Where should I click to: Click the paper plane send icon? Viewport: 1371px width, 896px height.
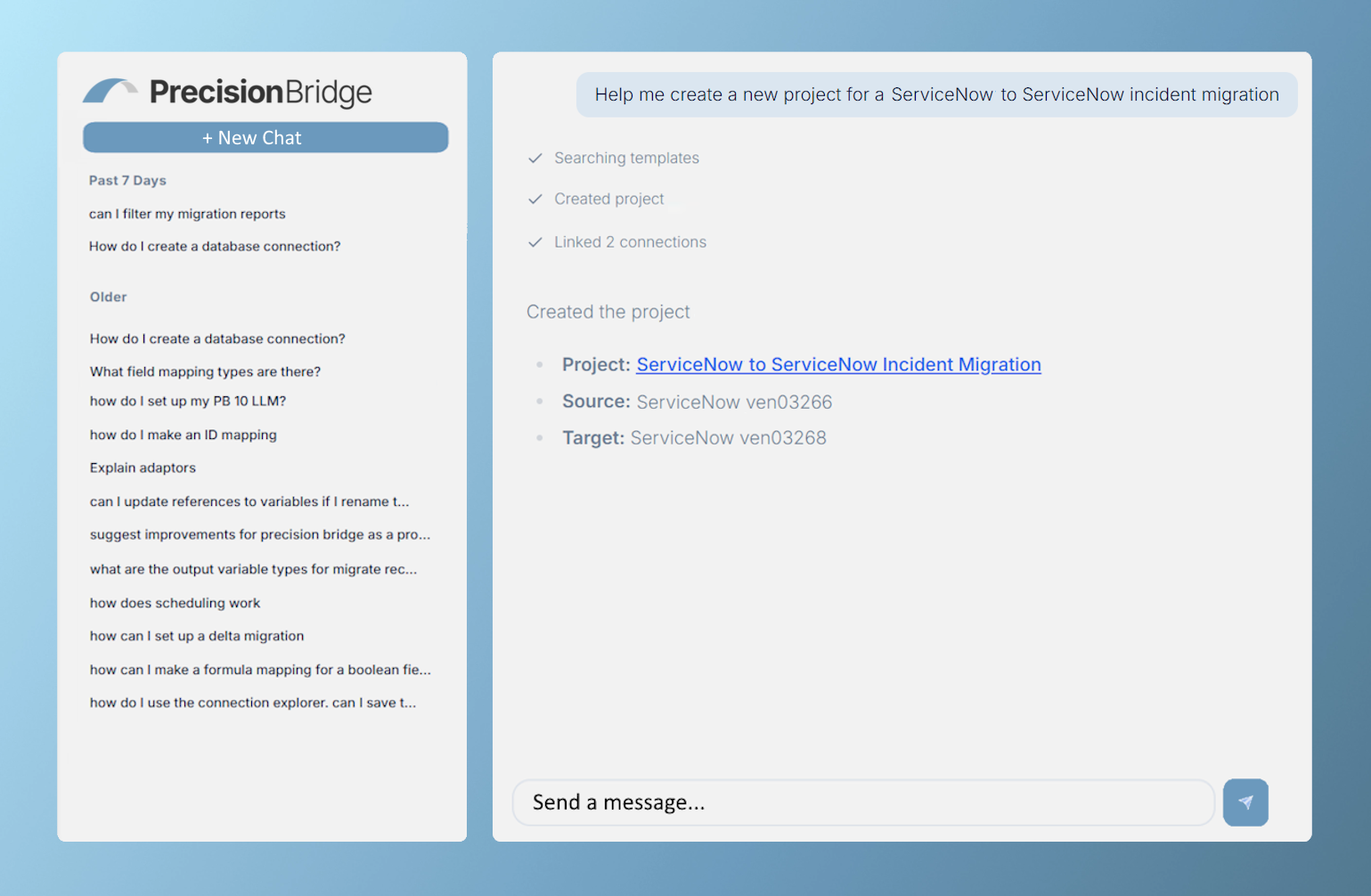(1245, 802)
